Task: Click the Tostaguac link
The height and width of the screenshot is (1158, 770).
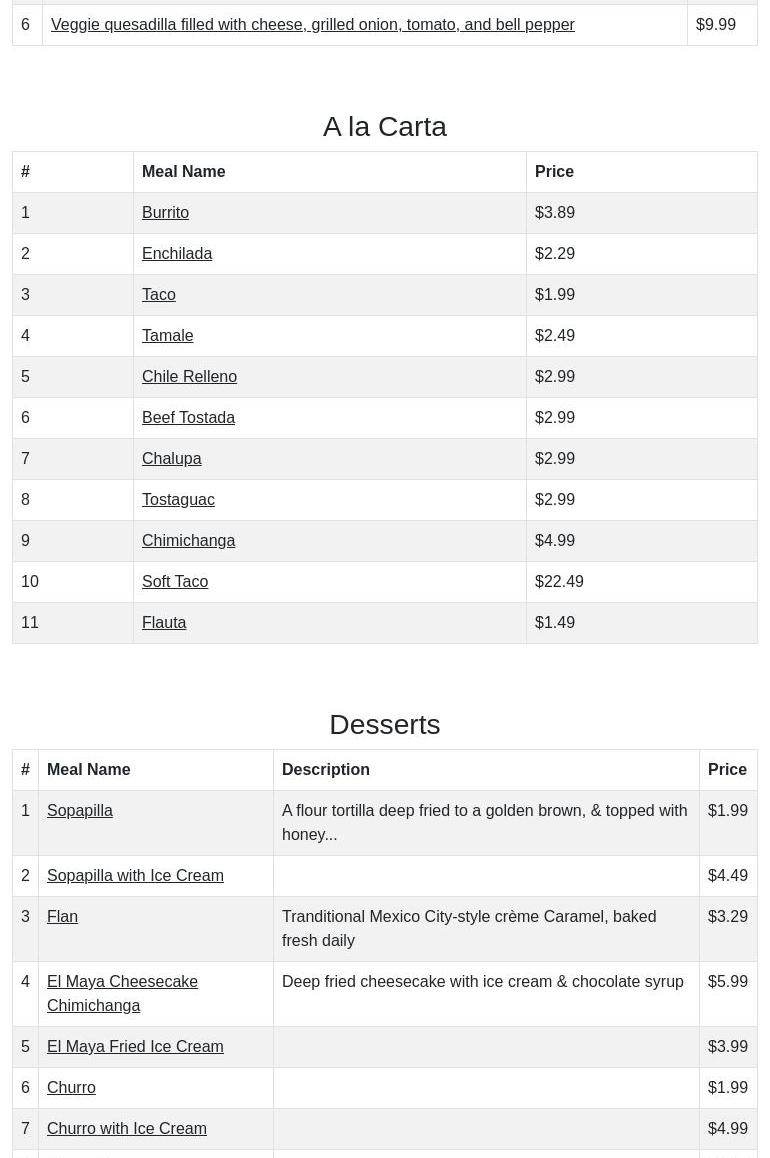Action: 178,500
